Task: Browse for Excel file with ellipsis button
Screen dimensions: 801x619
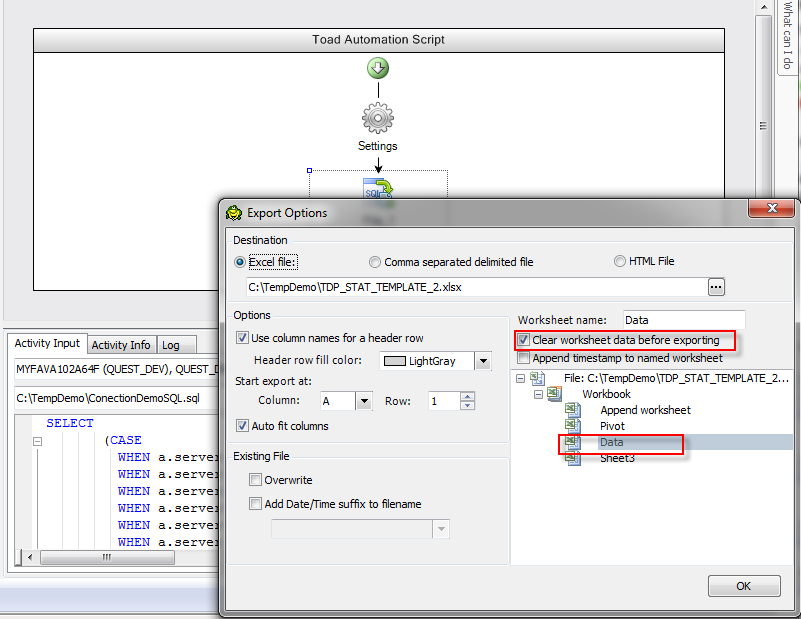Action: click(x=716, y=287)
